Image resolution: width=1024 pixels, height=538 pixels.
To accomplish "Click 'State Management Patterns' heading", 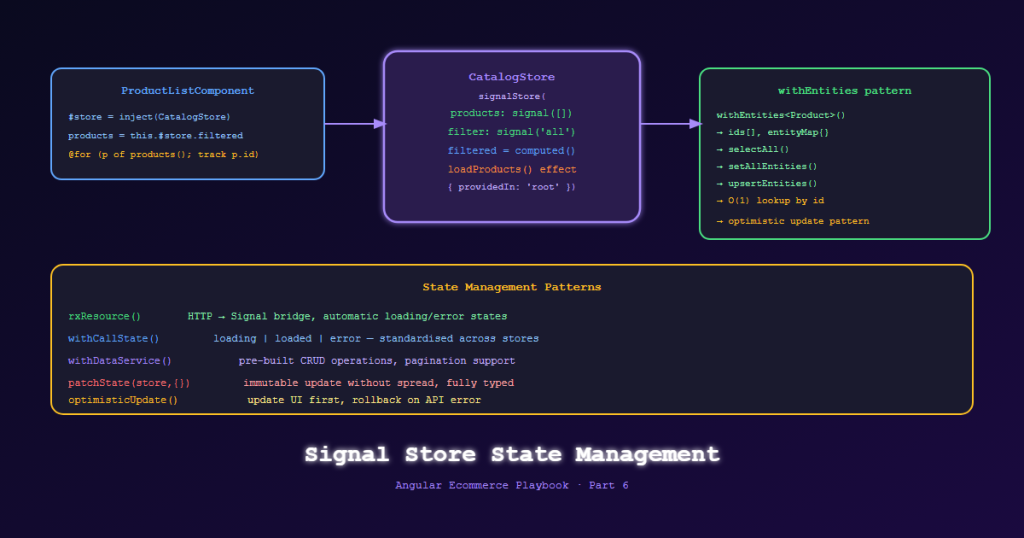I will tap(512, 287).
